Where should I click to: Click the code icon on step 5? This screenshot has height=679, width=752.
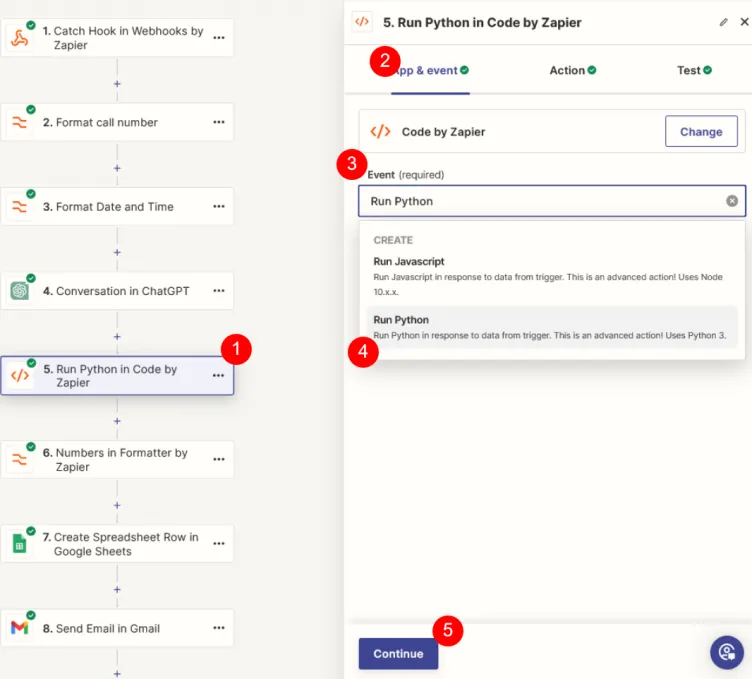click(x=20, y=375)
